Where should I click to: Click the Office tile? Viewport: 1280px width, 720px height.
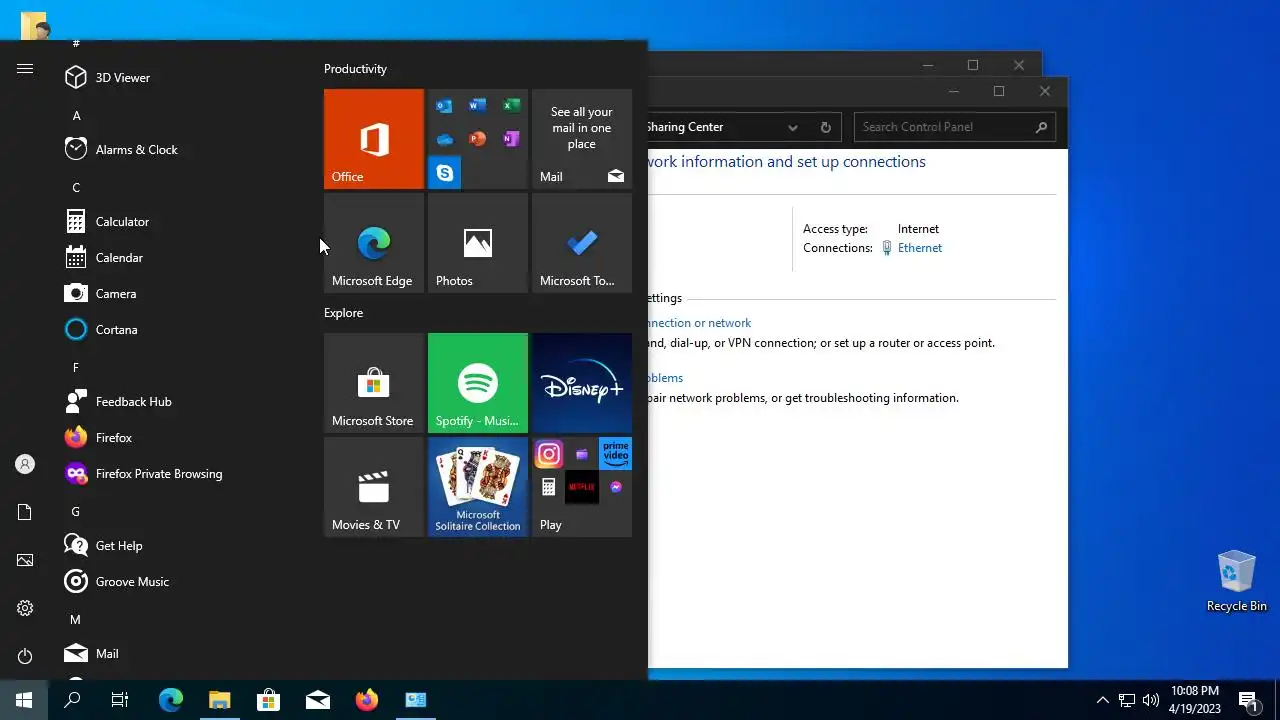pos(374,139)
